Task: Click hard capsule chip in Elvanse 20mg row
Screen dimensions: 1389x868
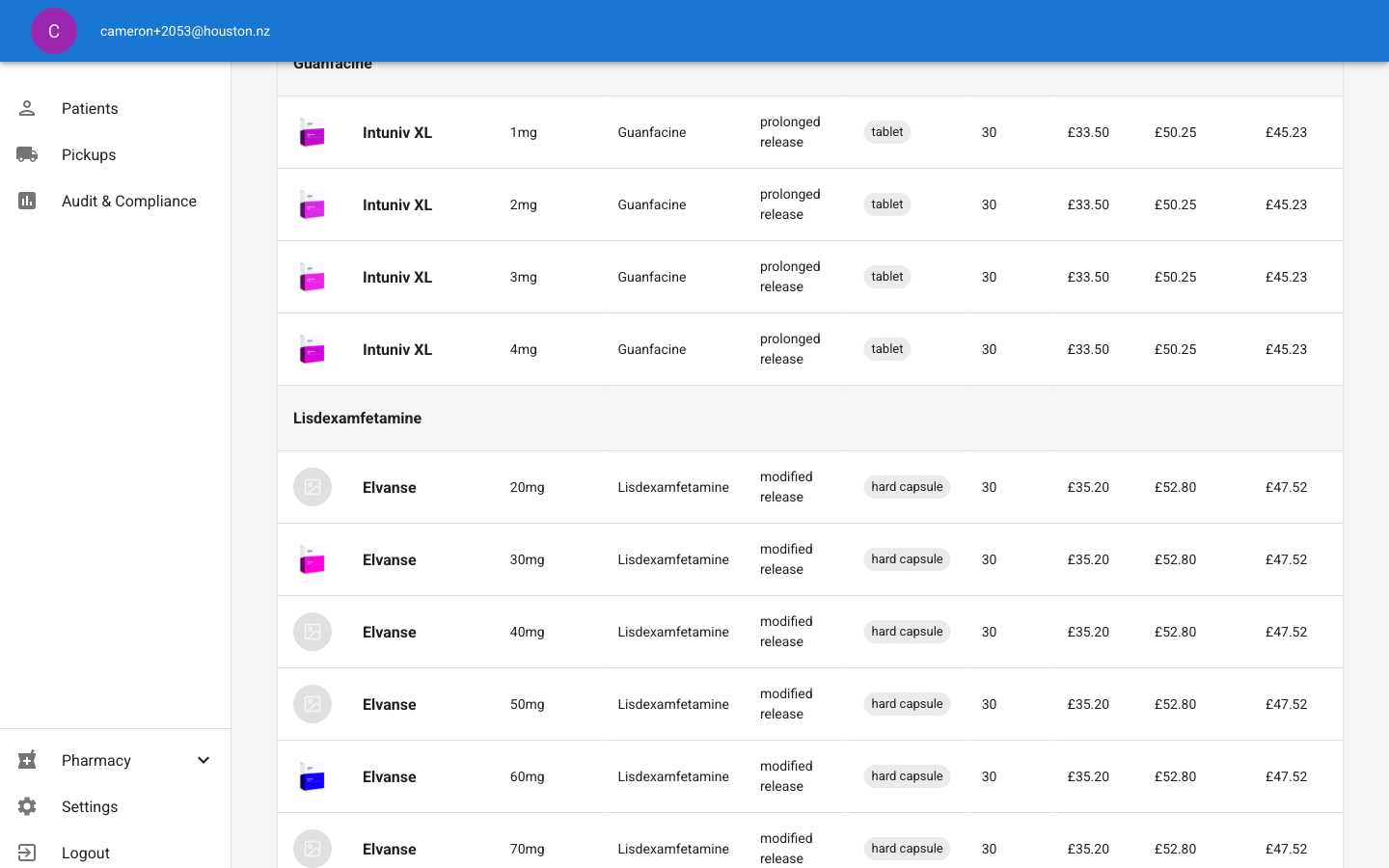Action: (x=907, y=487)
